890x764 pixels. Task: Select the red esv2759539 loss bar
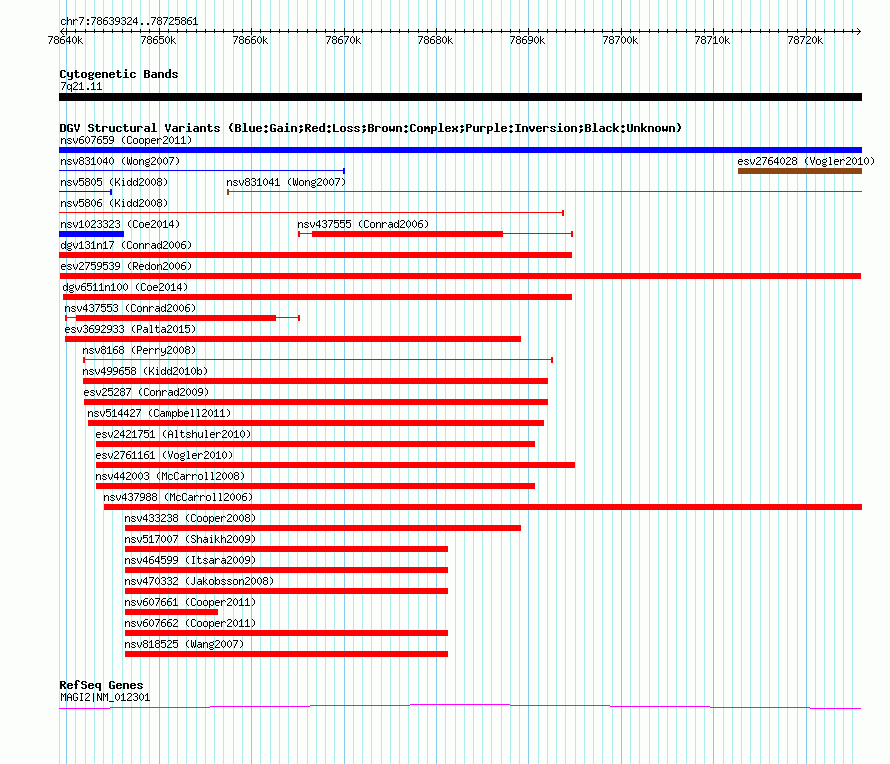tap(460, 276)
